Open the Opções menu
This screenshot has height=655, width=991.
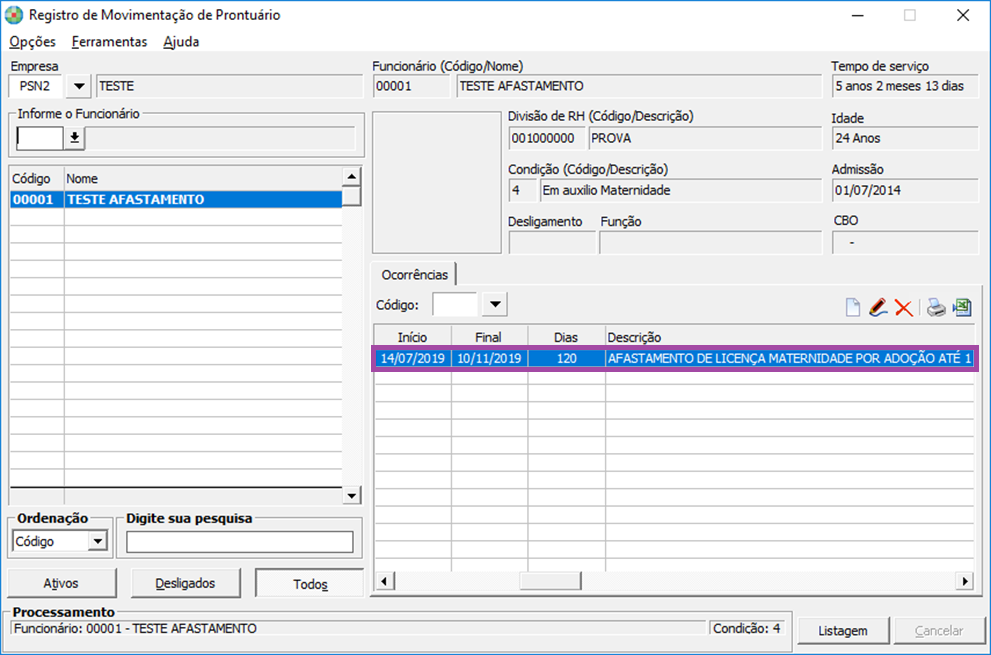[x=32, y=42]
